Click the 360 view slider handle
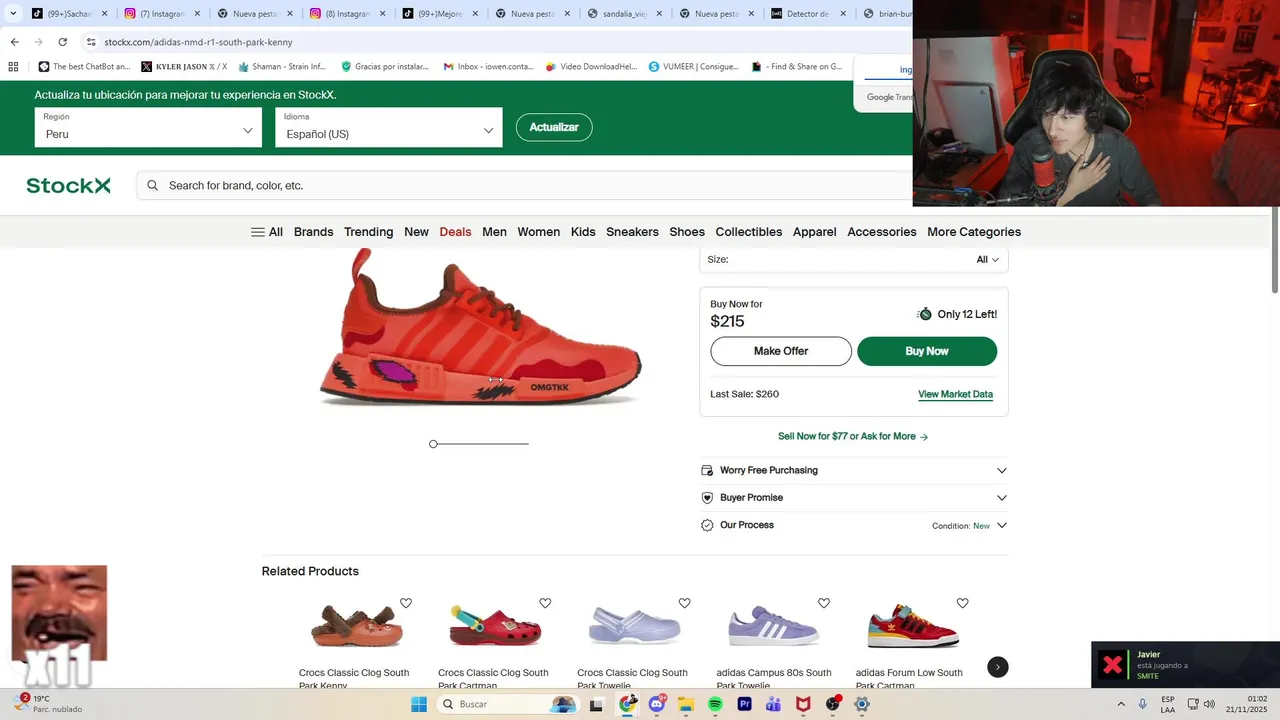 pos(433,444)
